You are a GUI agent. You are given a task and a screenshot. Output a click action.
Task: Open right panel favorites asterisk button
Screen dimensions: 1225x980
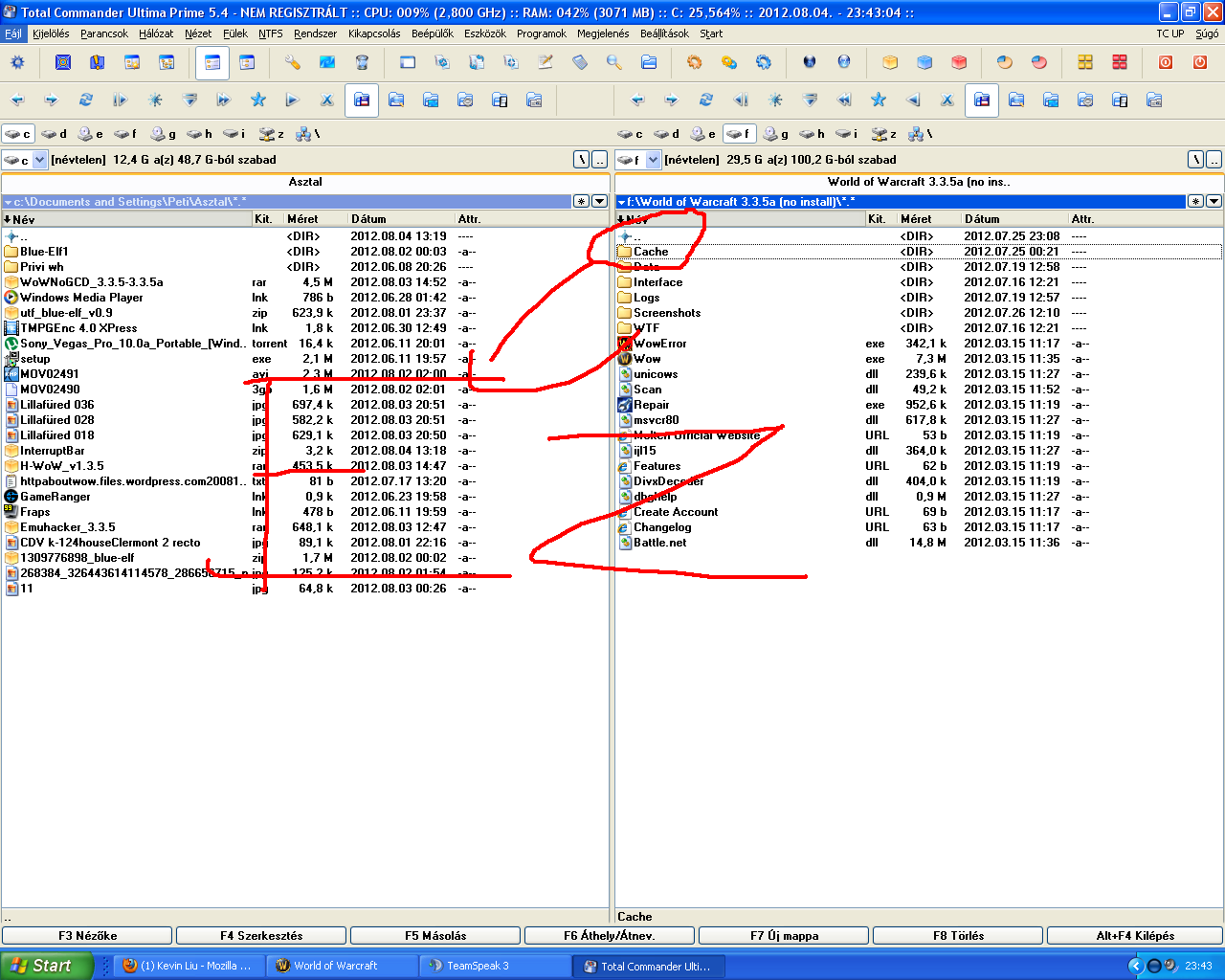pyautogui.click(x=1196, y=201)
